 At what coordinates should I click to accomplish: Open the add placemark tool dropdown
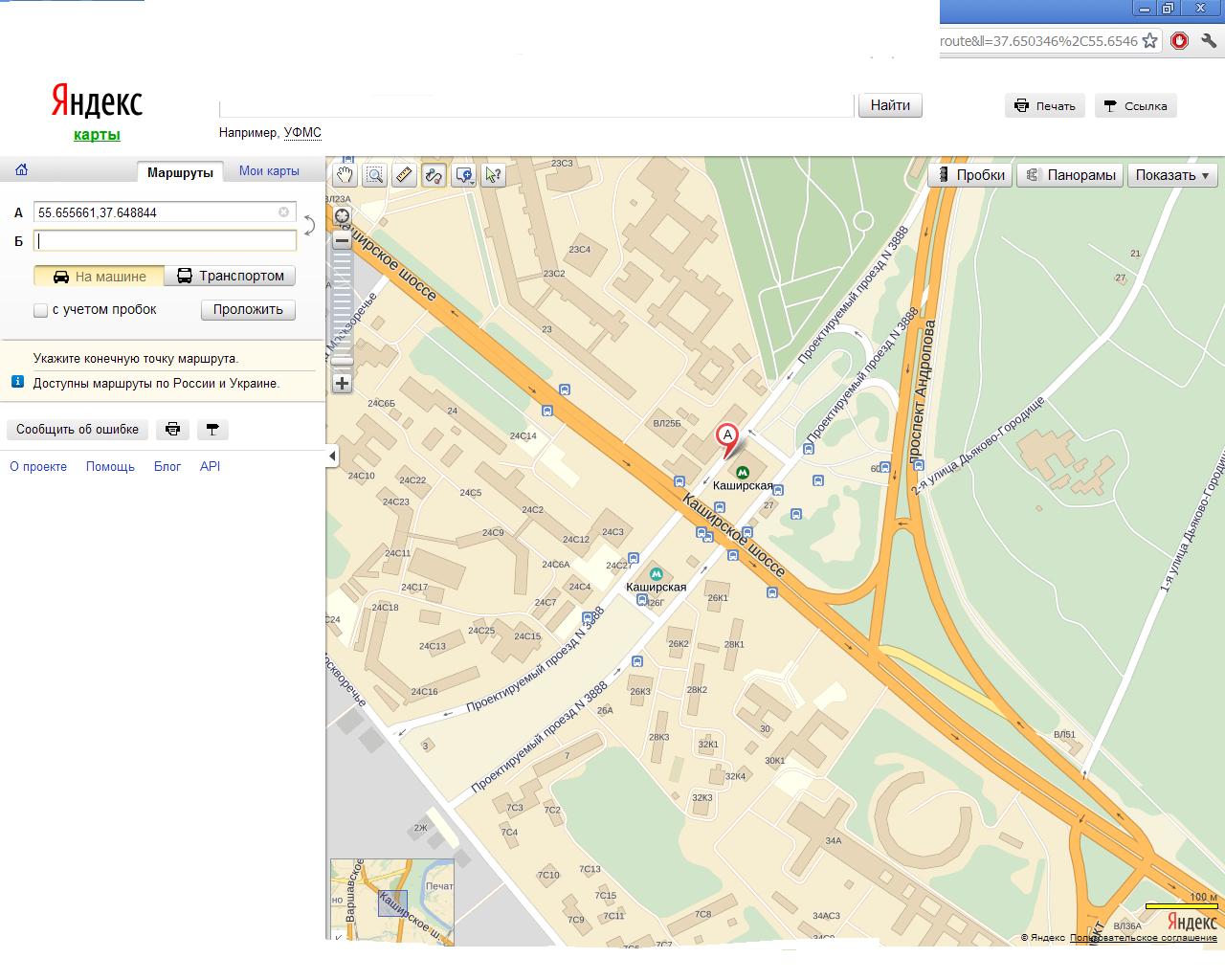pyautogui.click(x=464, y=175)
